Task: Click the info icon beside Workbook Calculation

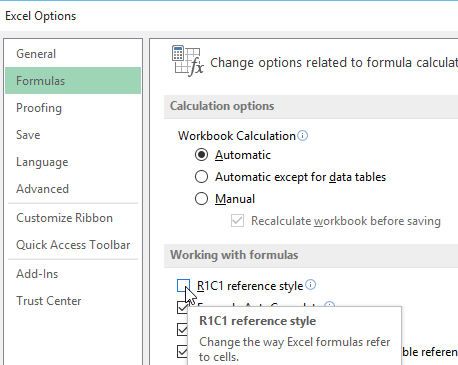Action: pos(302,135)
